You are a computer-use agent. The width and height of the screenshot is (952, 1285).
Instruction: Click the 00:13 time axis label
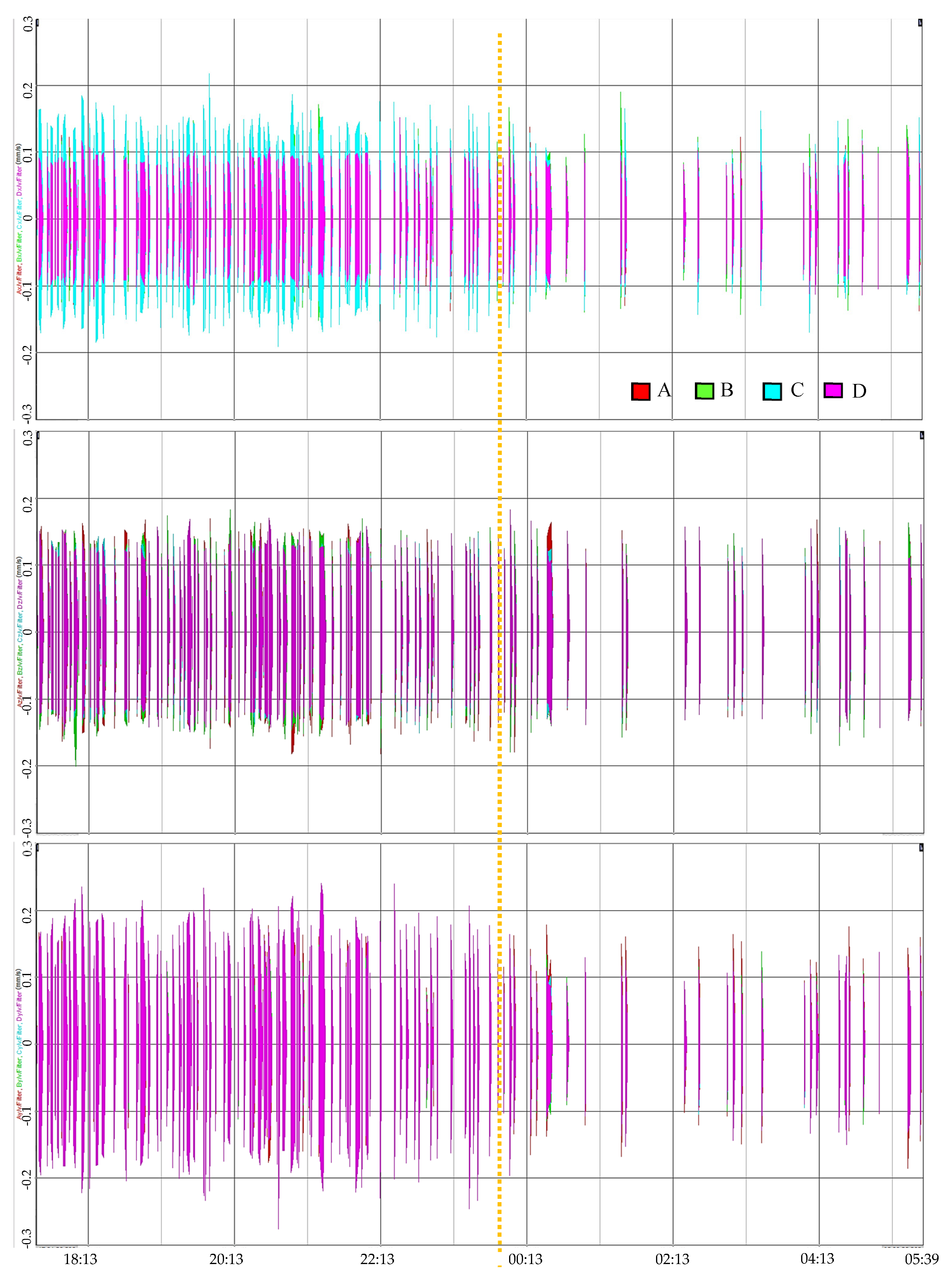click(525, 1259)
